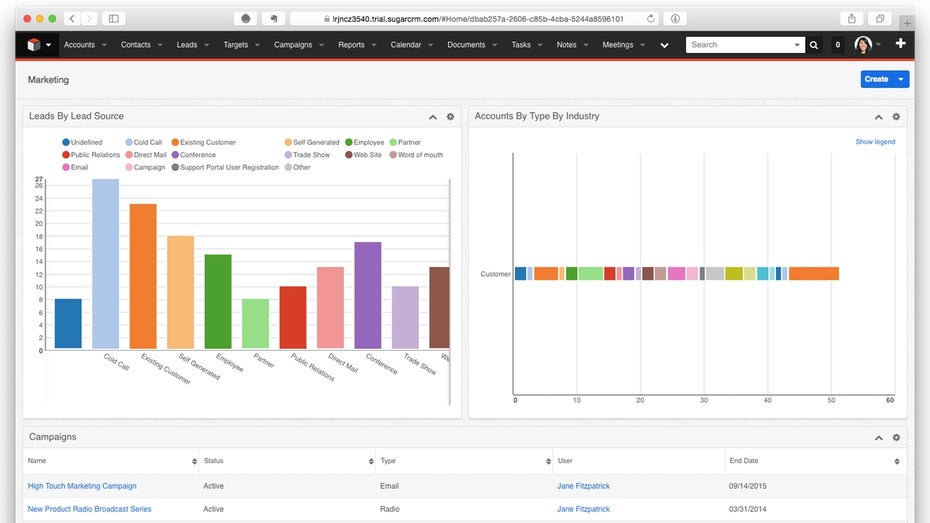
Task: Open New Product Radio Broadcast Series link
Action: click(x=90, y=509)
